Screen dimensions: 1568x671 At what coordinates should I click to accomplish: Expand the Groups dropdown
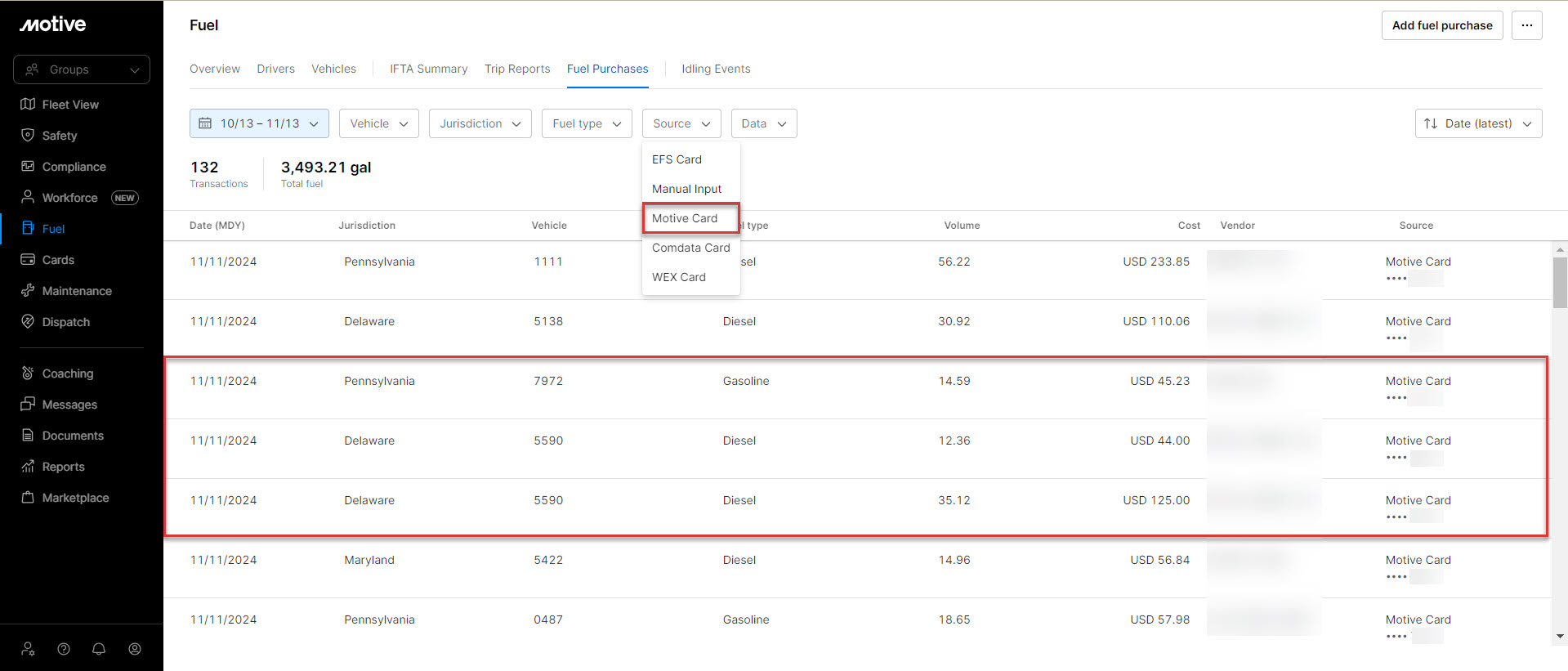pos(82,69)
